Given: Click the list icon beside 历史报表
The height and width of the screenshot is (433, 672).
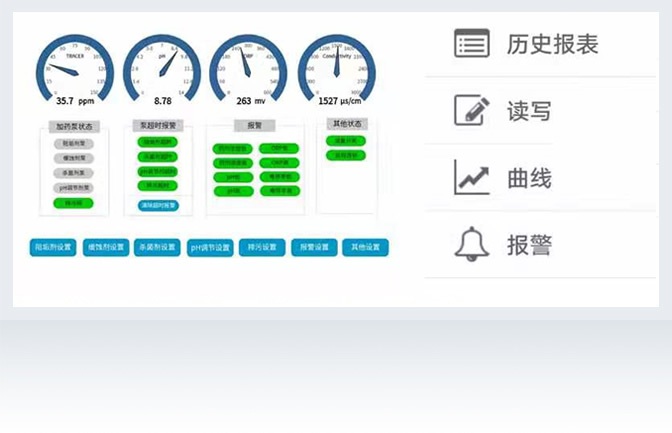Looking at the screenshot, I should click(471, 43).
